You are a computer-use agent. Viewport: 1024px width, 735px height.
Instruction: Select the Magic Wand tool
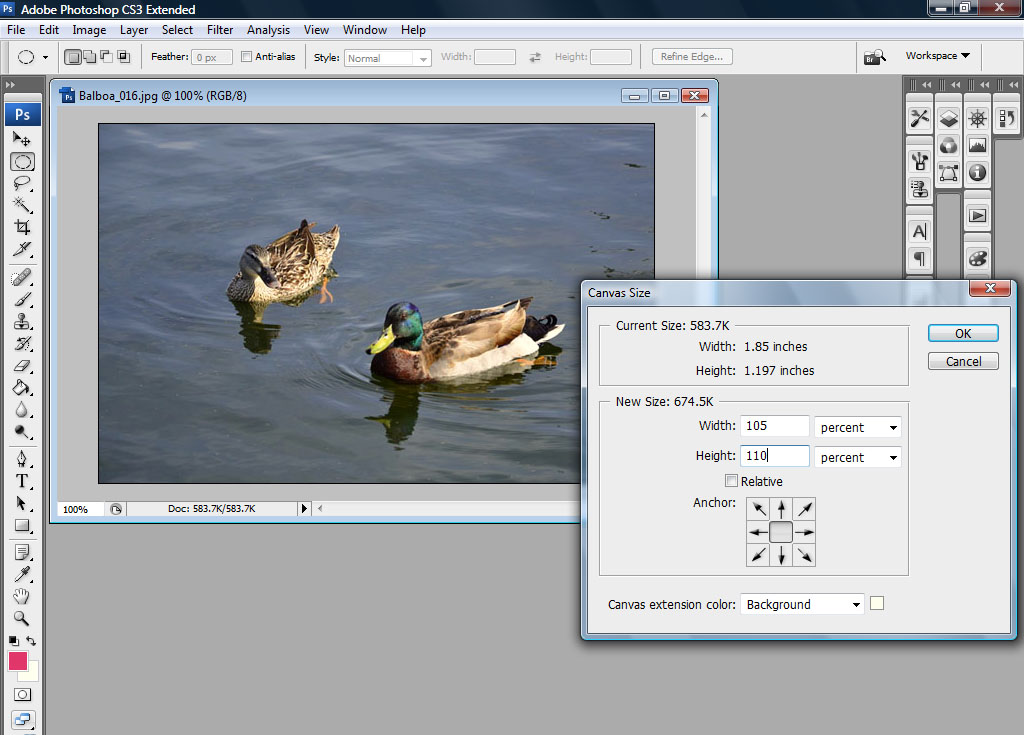(x=22, y=205)
